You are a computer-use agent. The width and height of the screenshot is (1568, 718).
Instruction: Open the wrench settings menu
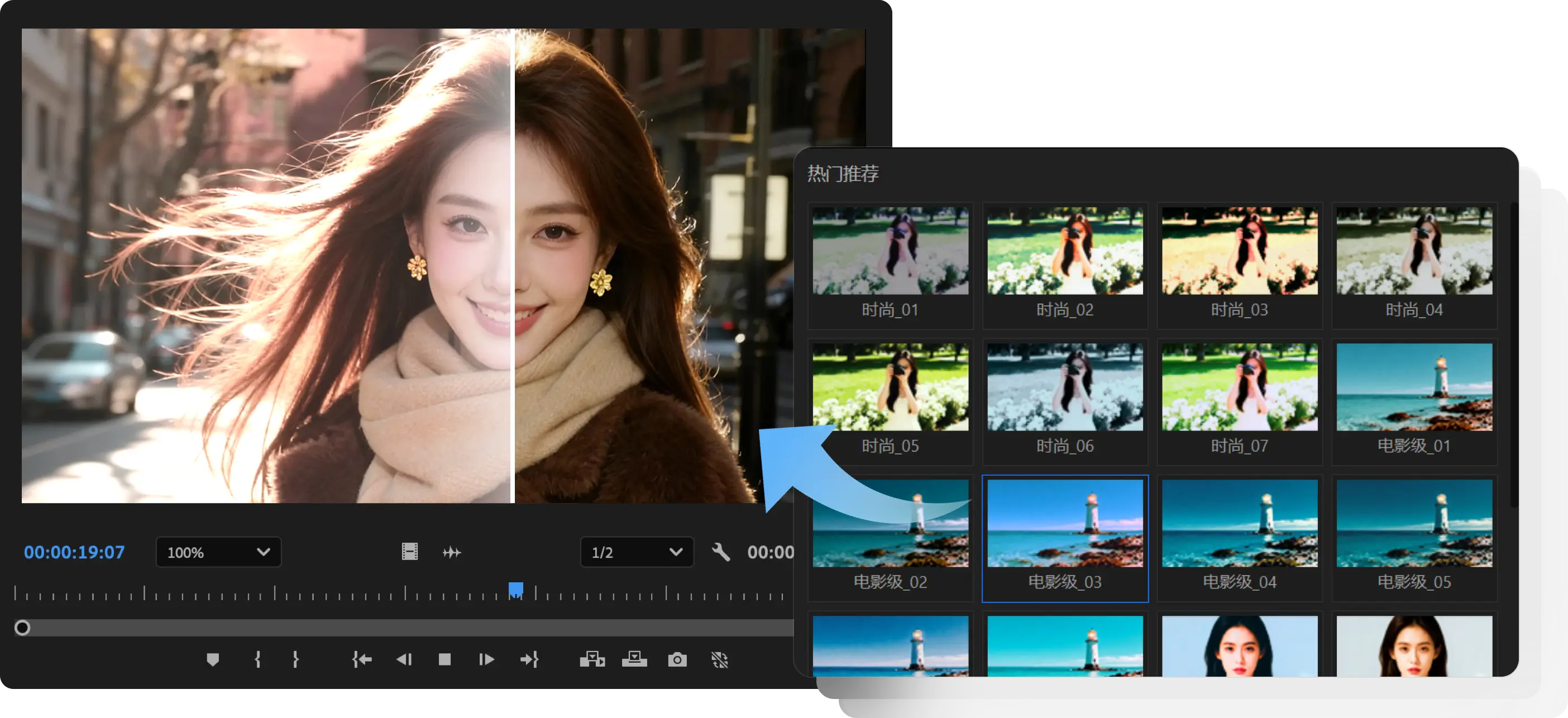point(721,553)
